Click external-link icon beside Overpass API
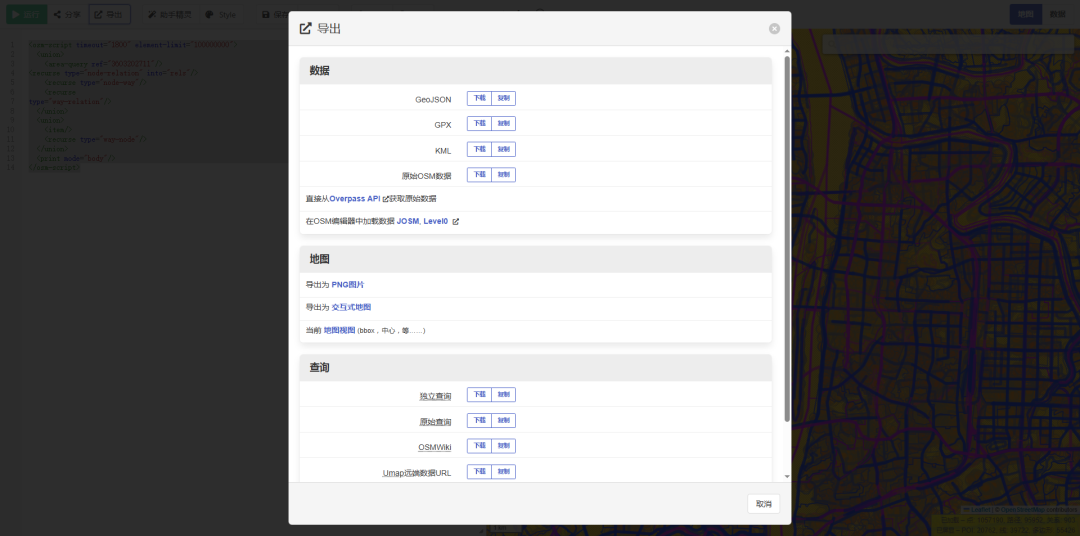Image resolution: width=1080 pixels, height=536 pixels. (x=386, y=198)
